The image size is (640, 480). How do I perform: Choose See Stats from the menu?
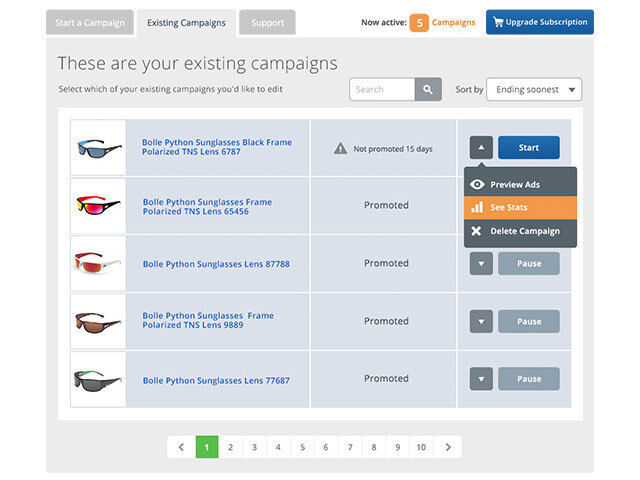(x=520, y=207)
